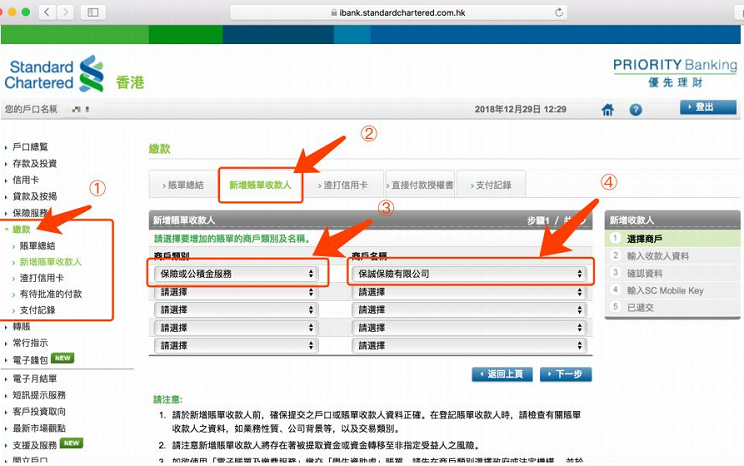The image size is (744, 466).
Task: Open 支援及服務 in the sidebar menu
Action: click(35, 445)
